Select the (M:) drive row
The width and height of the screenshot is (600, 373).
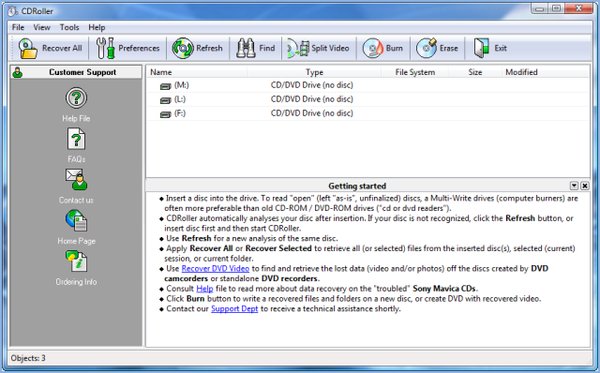point(368,85)
